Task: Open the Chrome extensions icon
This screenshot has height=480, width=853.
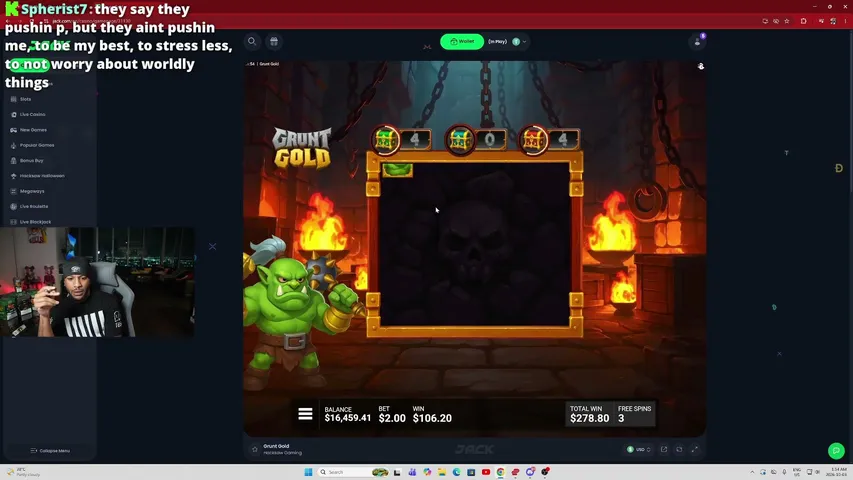Action: coord(803,21)
